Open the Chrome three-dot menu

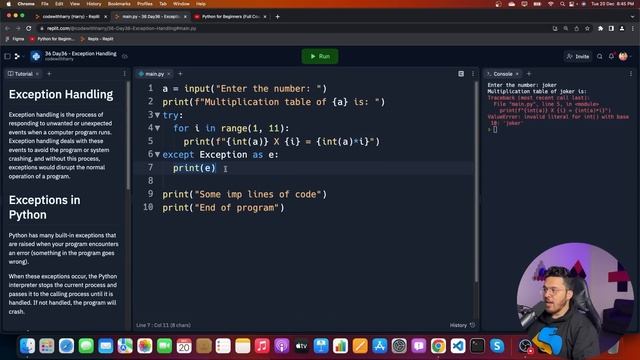pos(633,29)
